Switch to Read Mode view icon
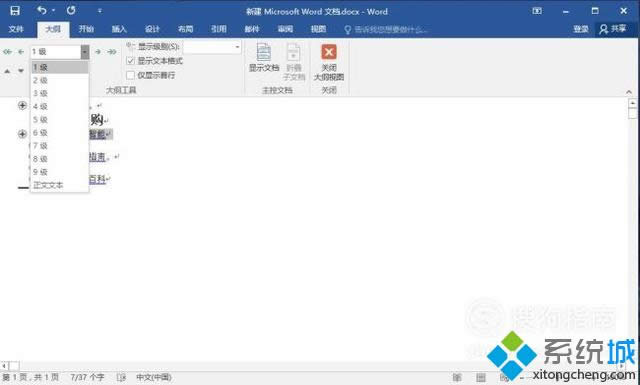640x385 pixels. 457,378
